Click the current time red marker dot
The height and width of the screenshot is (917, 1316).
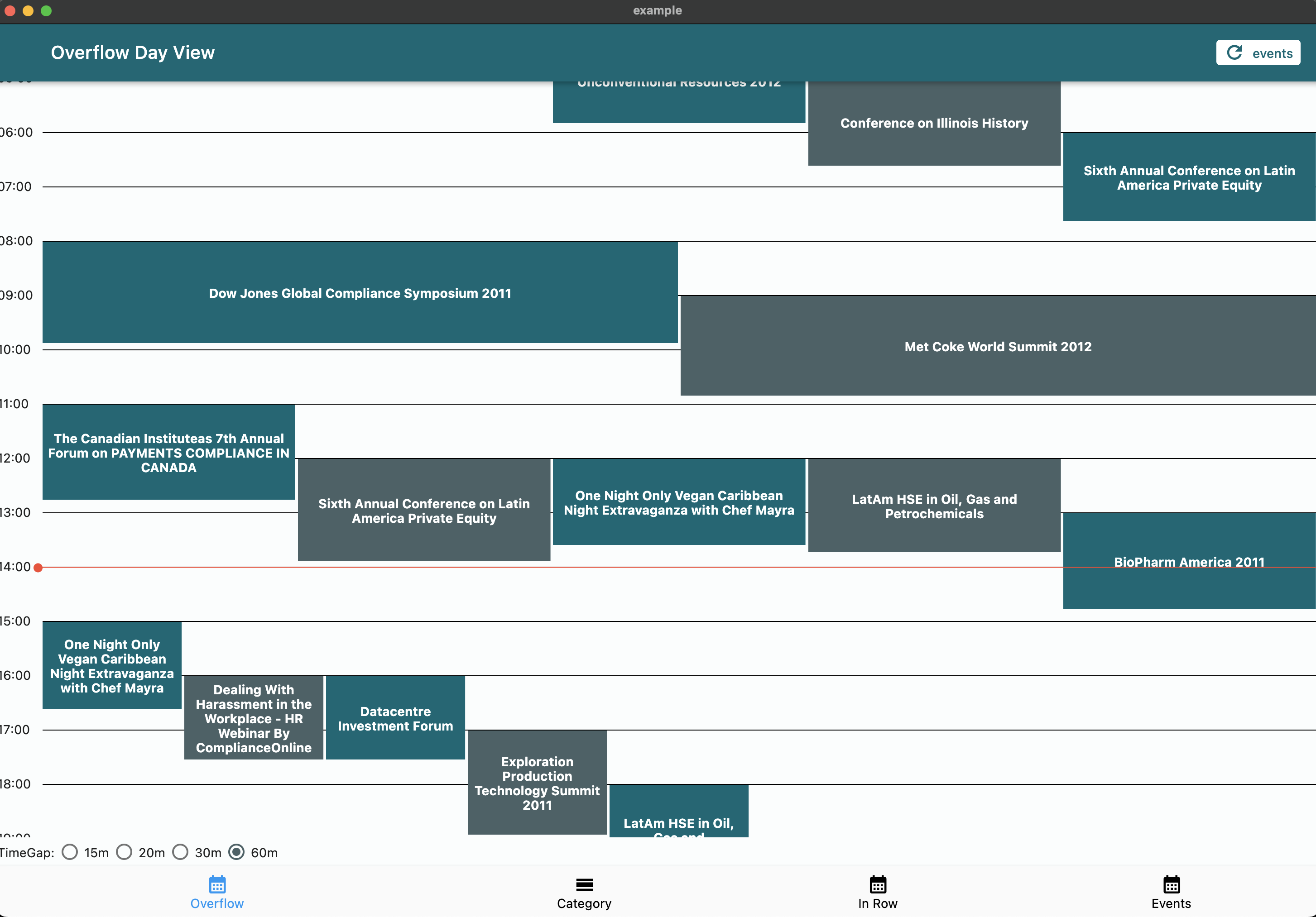click(x=38, y=568)
